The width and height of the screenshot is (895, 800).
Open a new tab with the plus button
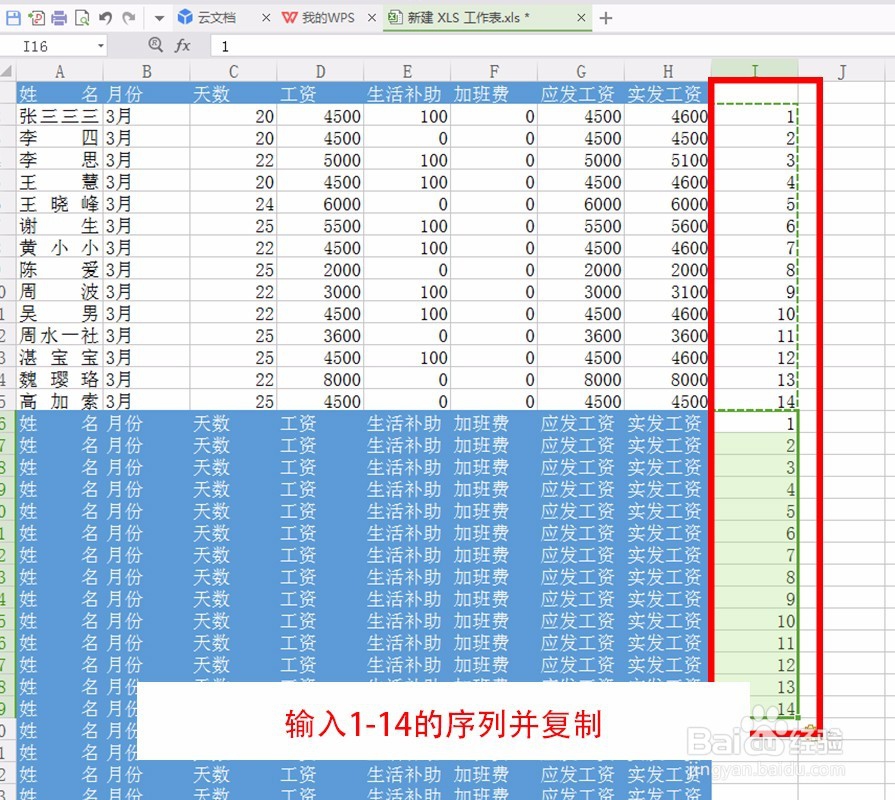click(x=608, y=17)
